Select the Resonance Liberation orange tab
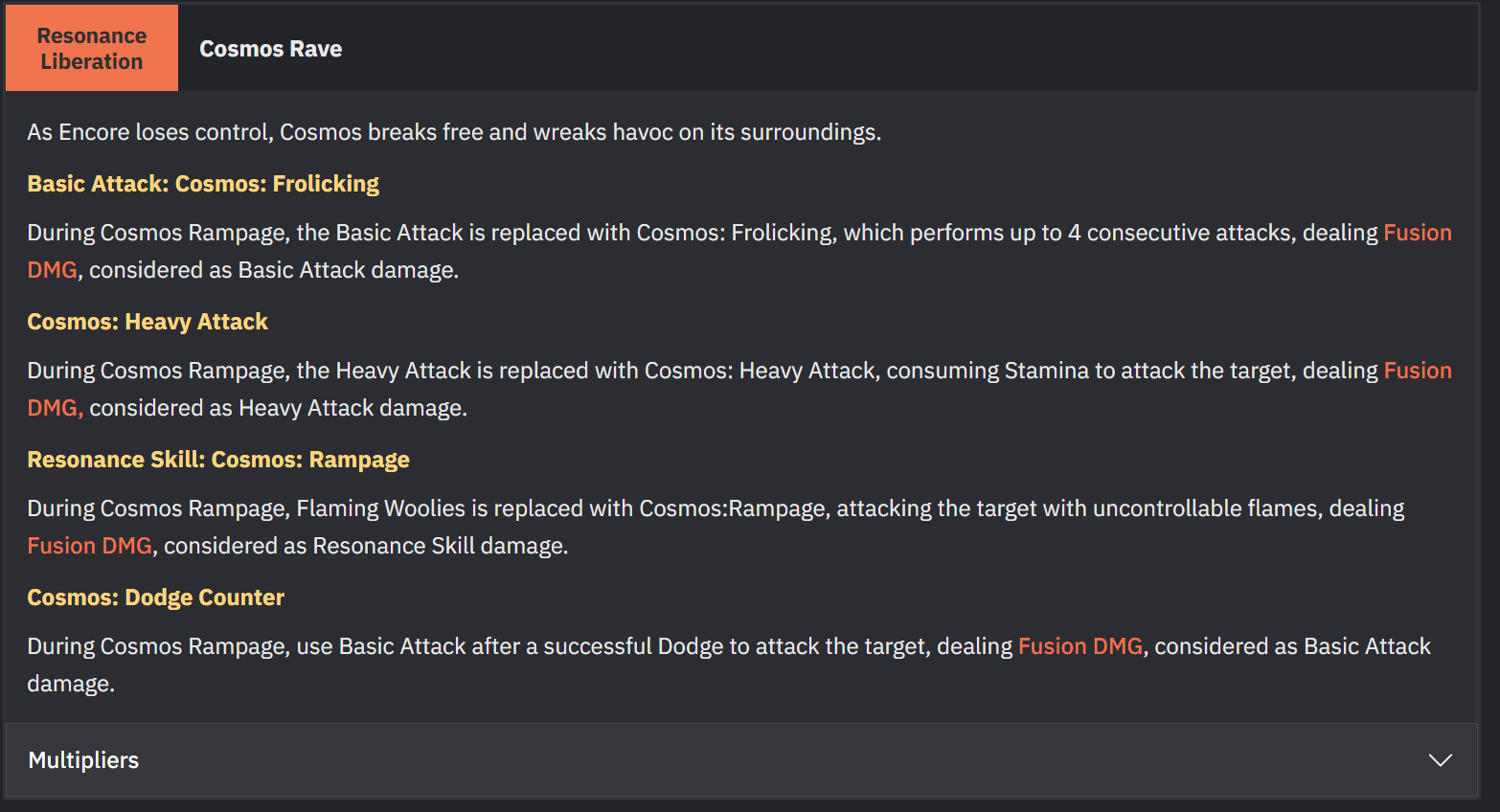This screenshot has width=1500, height=812. point(92,48)
